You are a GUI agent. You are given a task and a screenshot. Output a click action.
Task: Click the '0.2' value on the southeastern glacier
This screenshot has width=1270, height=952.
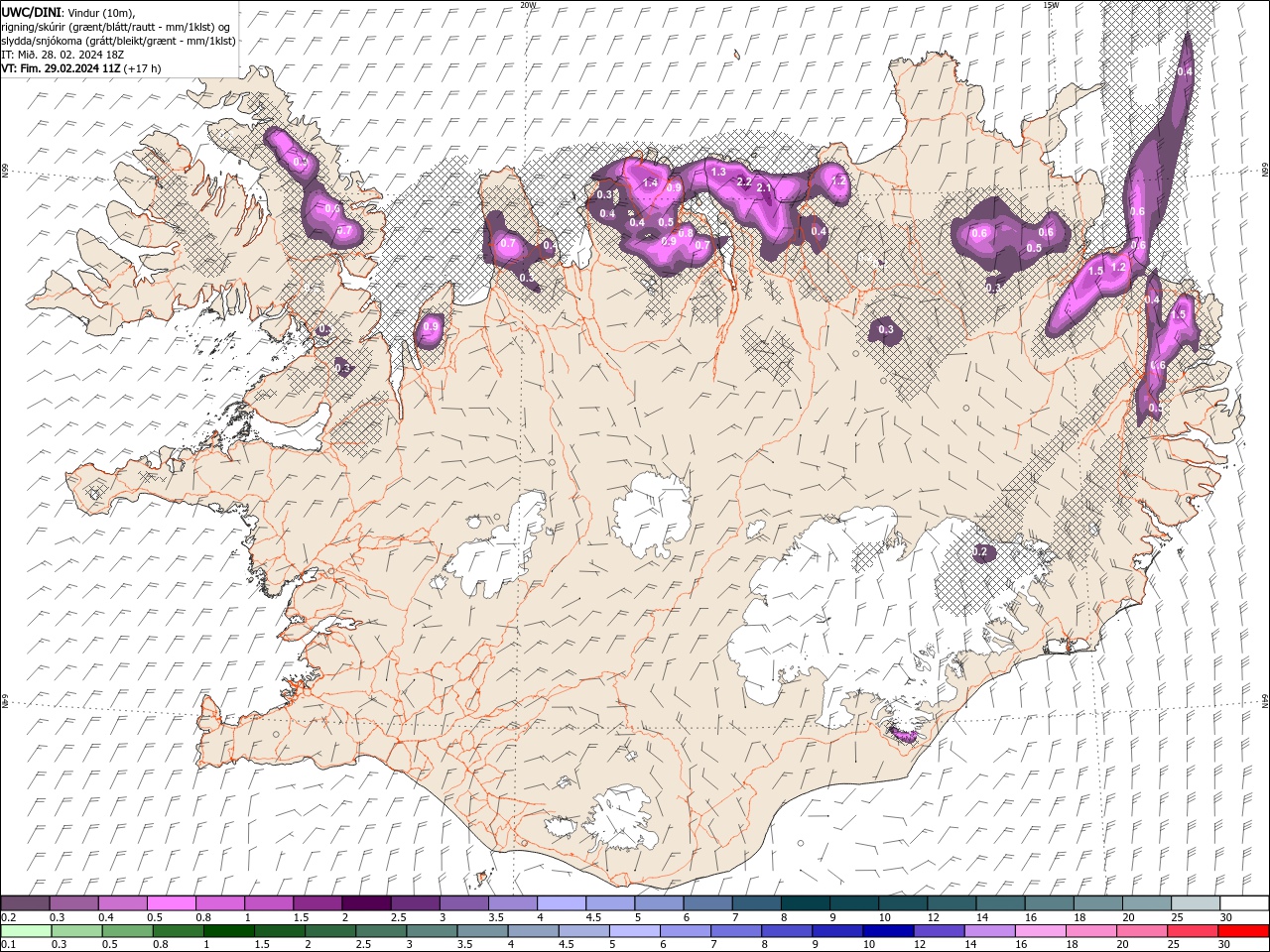coord(980,551)
